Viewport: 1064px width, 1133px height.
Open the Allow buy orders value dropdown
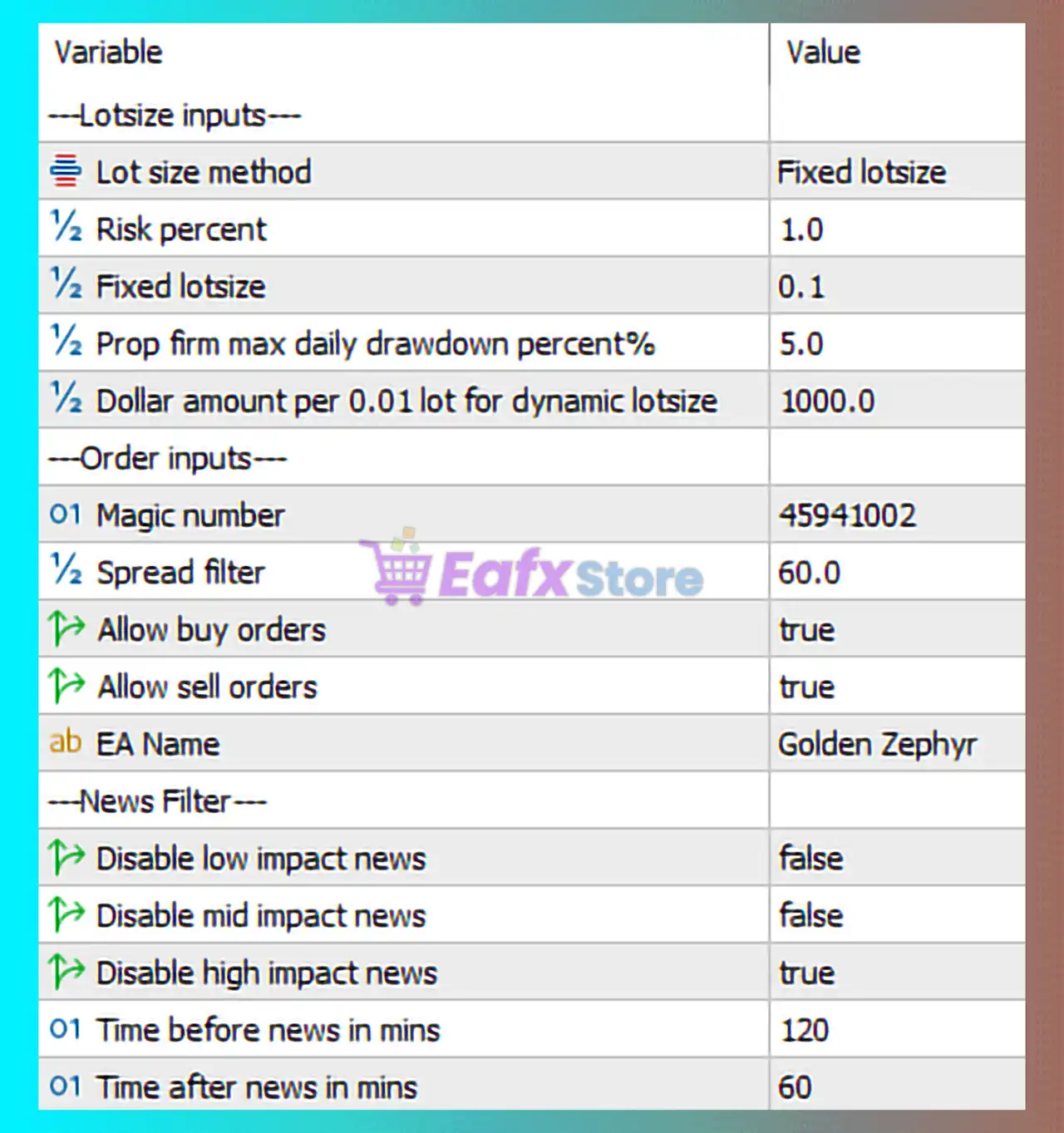(x=806, y=630)
